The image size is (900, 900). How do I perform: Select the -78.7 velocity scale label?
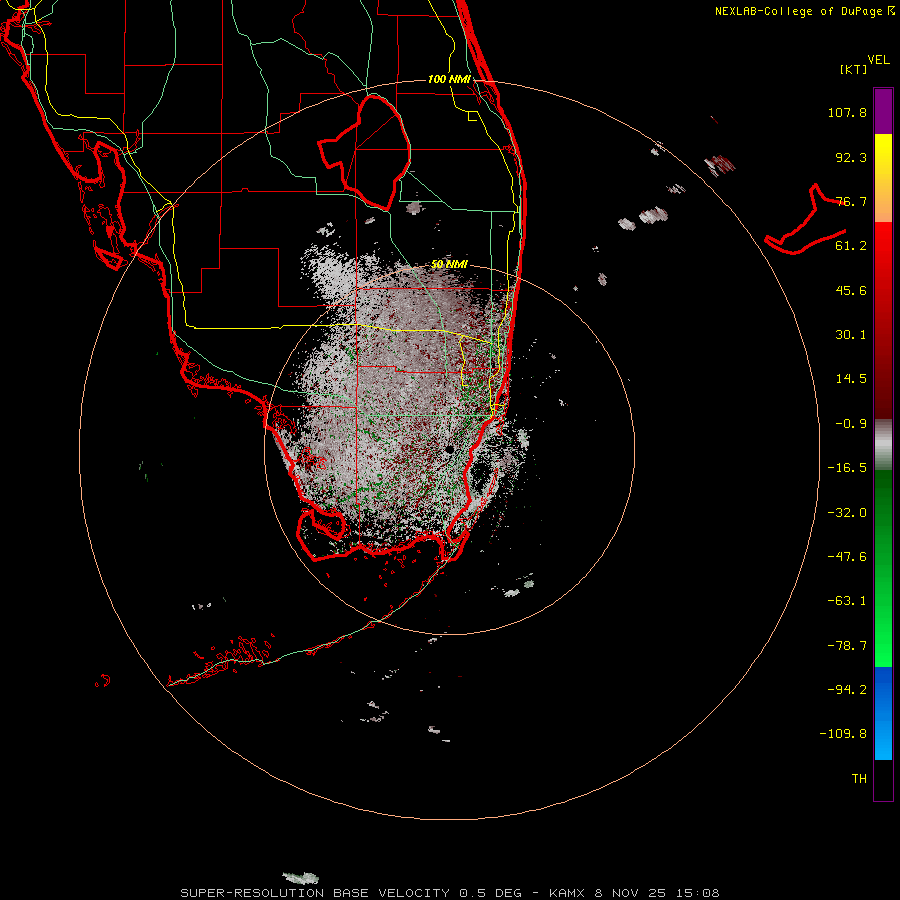click(847, 646)
